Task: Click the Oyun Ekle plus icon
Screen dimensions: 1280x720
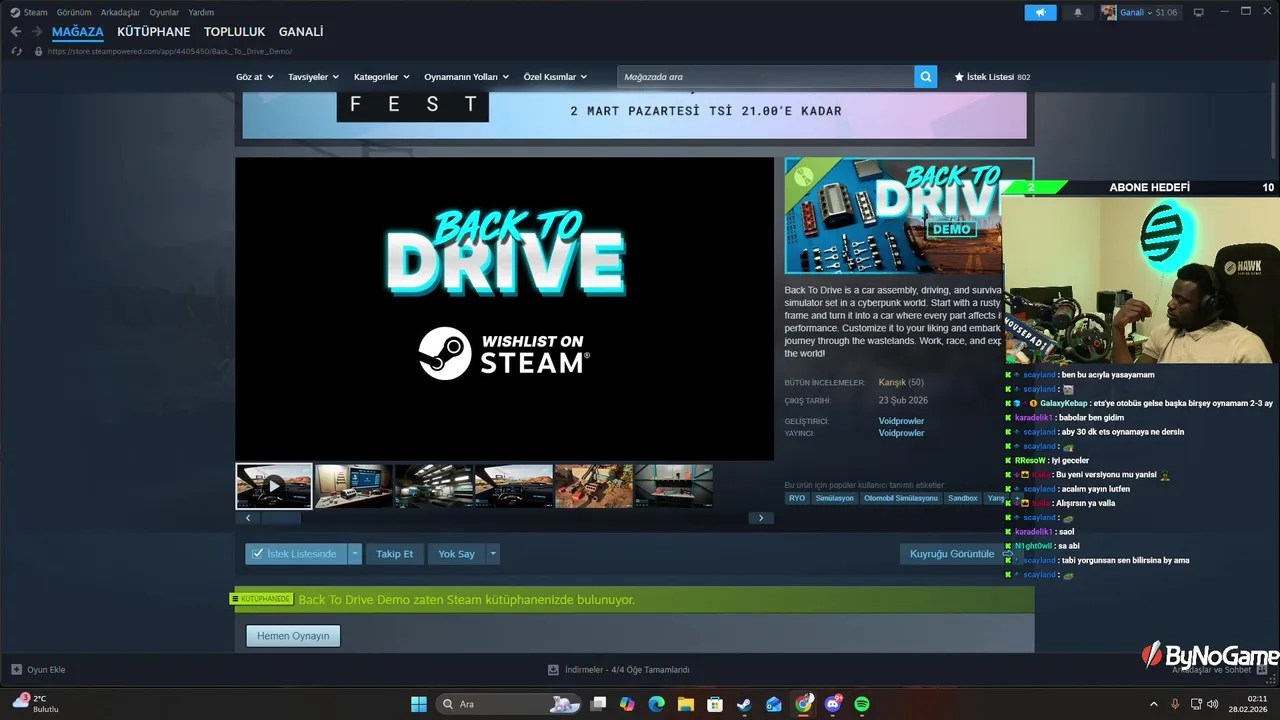Action: 16,669
